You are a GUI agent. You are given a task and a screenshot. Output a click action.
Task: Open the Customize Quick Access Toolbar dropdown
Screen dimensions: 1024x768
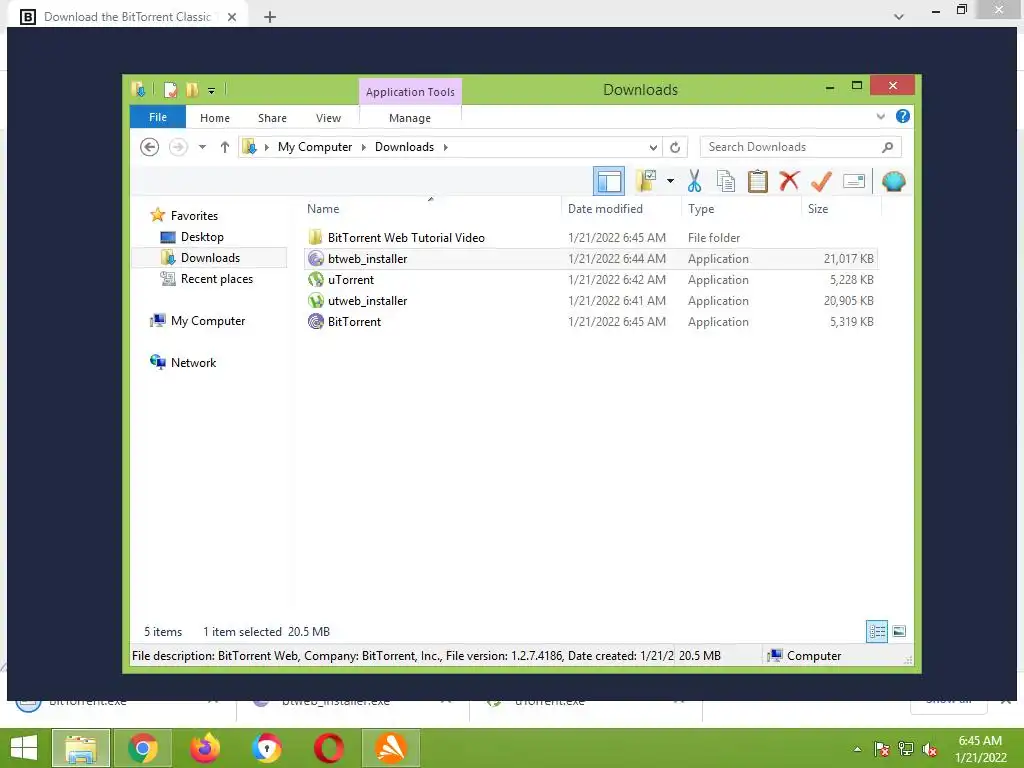click(212, 91)
